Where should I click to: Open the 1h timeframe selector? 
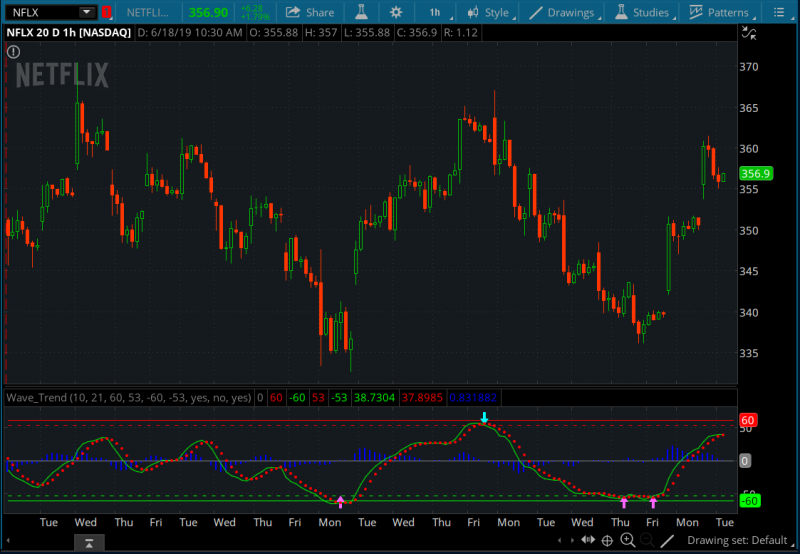435,12
